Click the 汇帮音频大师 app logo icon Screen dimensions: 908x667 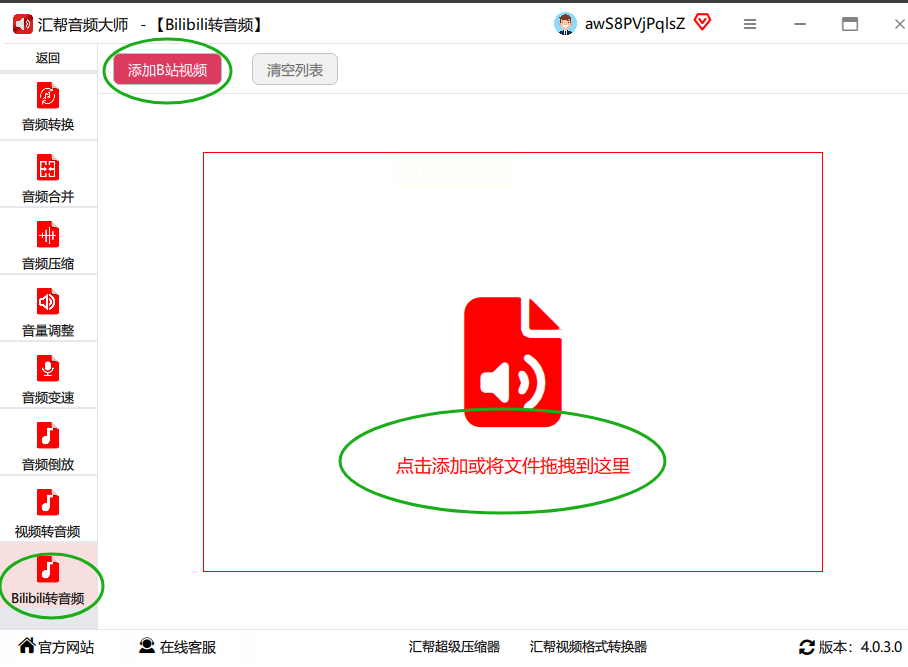click(x=23, y=24)
